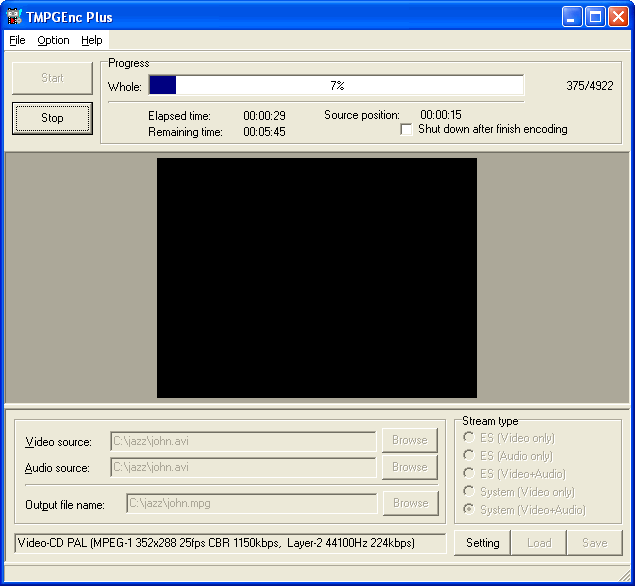Click the source position value 00:00:15
The height and width of the screenshot is (586, 635).
[x=441, y=115]
